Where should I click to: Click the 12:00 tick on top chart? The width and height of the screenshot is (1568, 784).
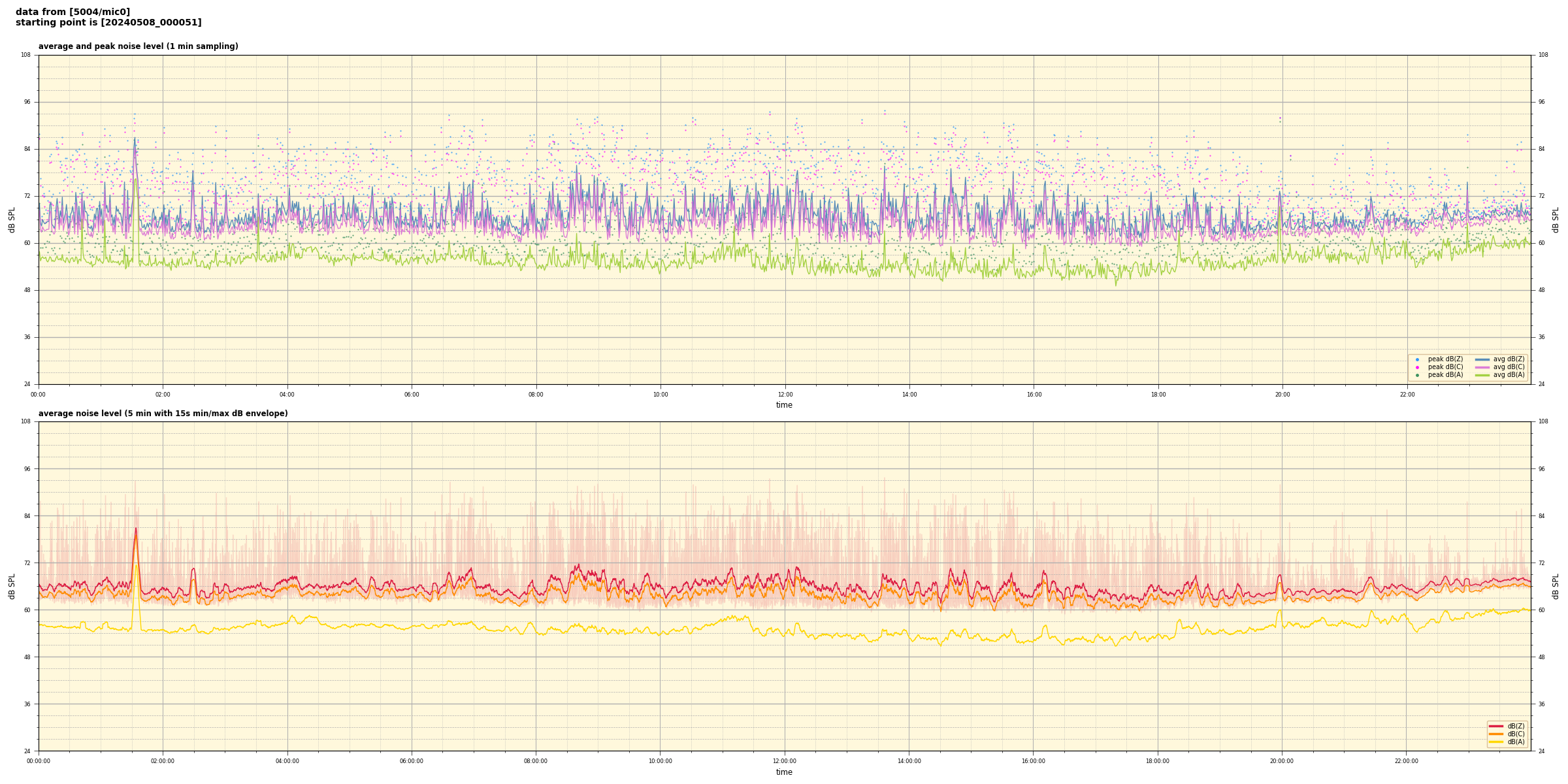pos(785,395)
